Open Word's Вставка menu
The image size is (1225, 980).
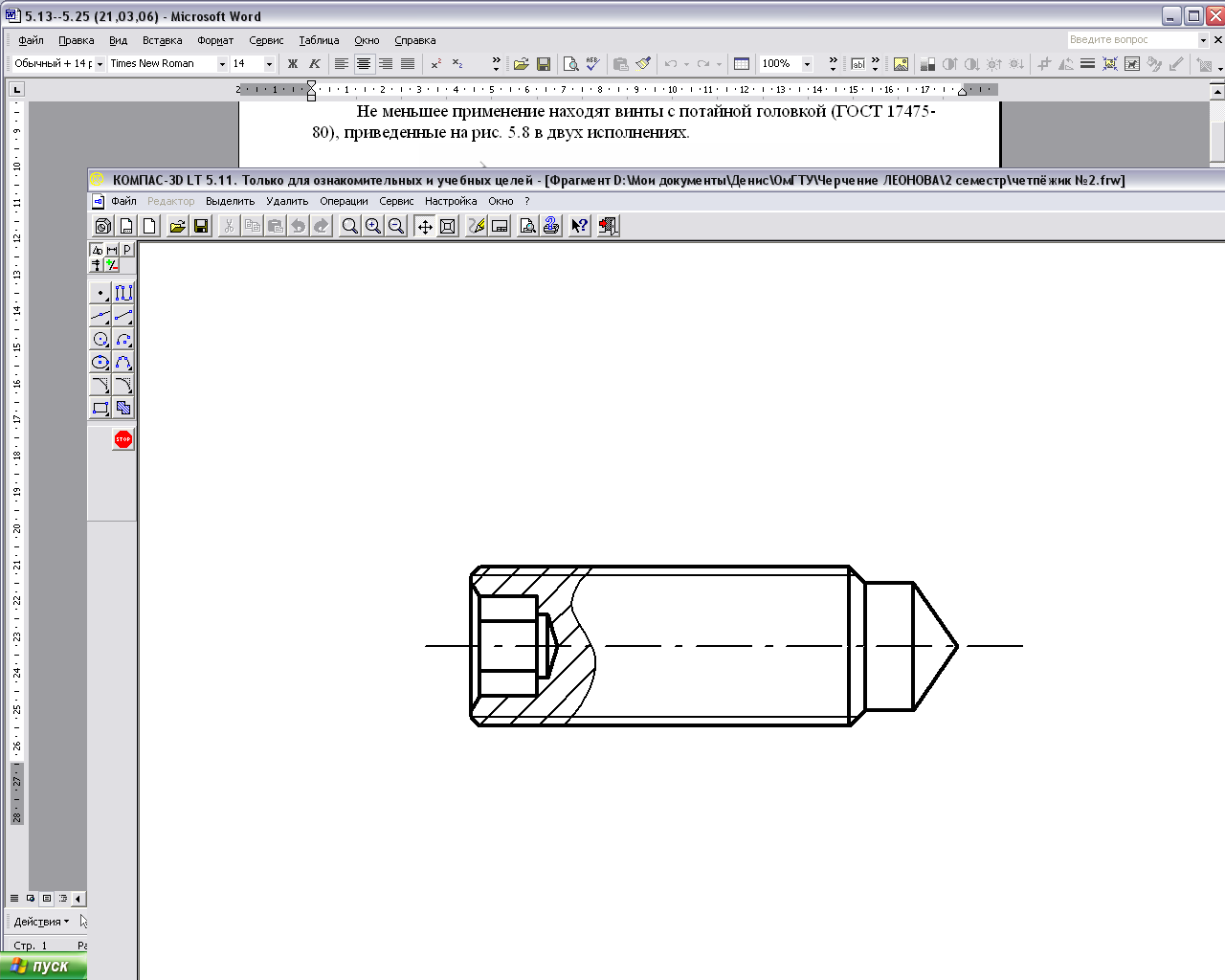pyautogui.click(x=162, y=40)
